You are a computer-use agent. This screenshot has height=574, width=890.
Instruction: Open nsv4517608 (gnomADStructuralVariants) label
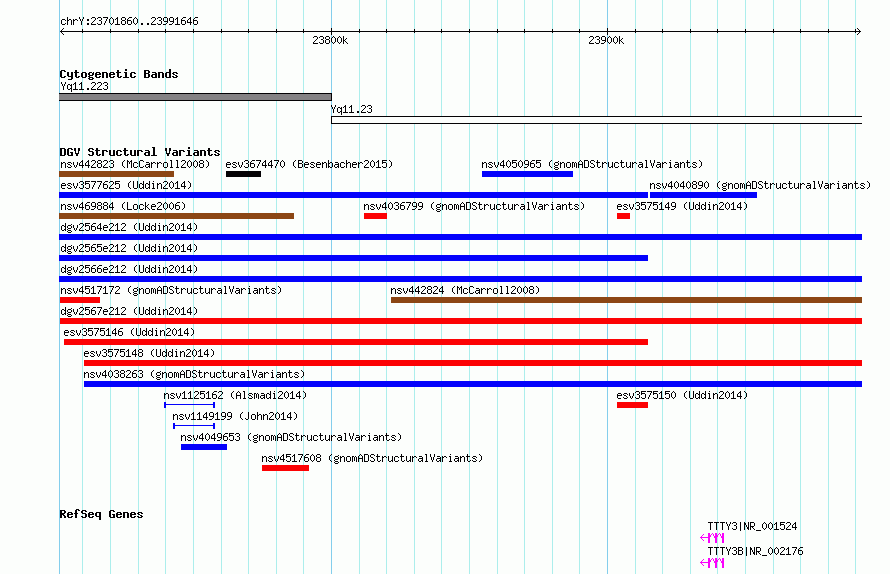point(372,458)
